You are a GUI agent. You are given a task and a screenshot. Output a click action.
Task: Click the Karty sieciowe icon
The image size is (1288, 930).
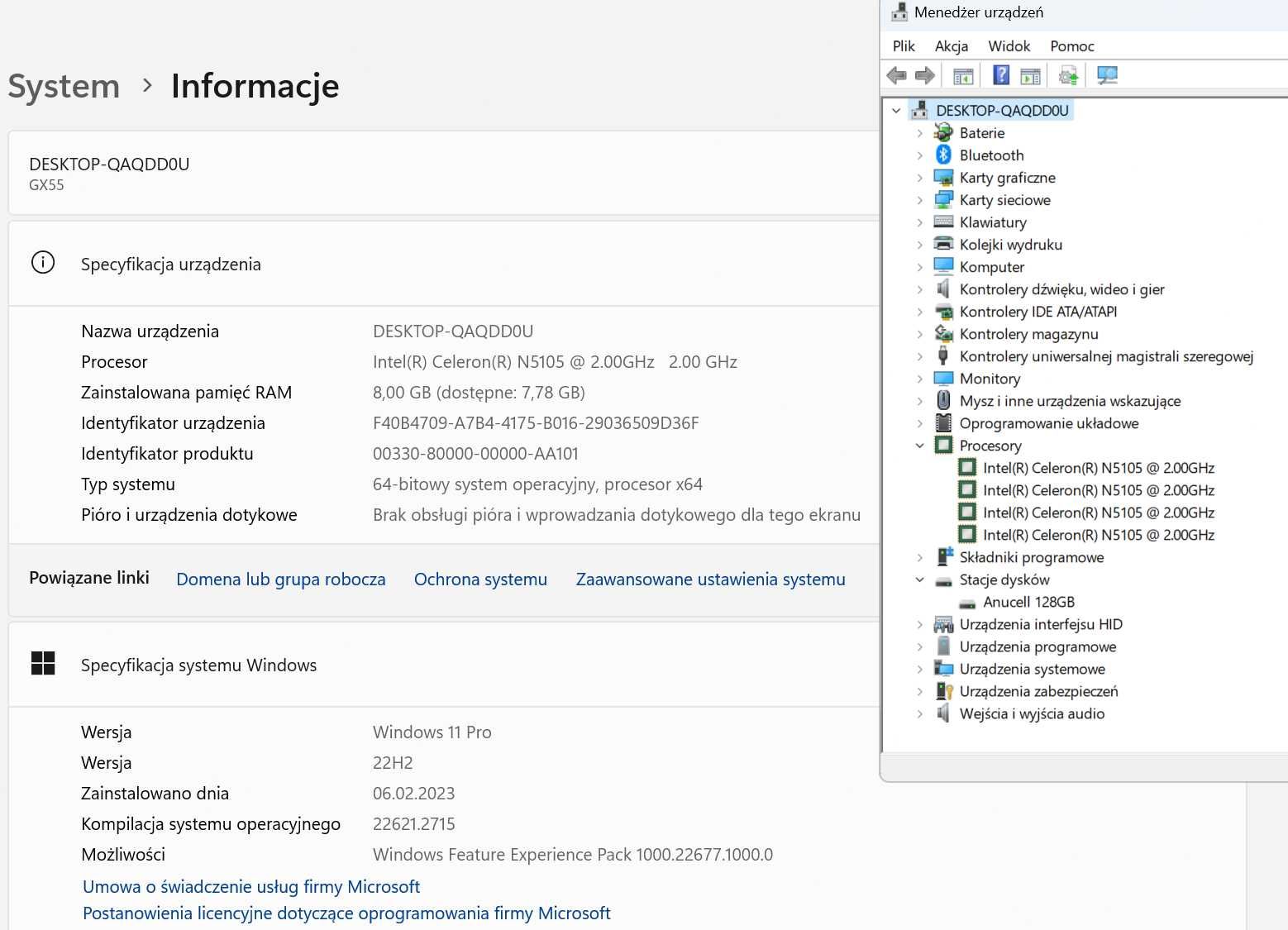[x=943, y=199]
